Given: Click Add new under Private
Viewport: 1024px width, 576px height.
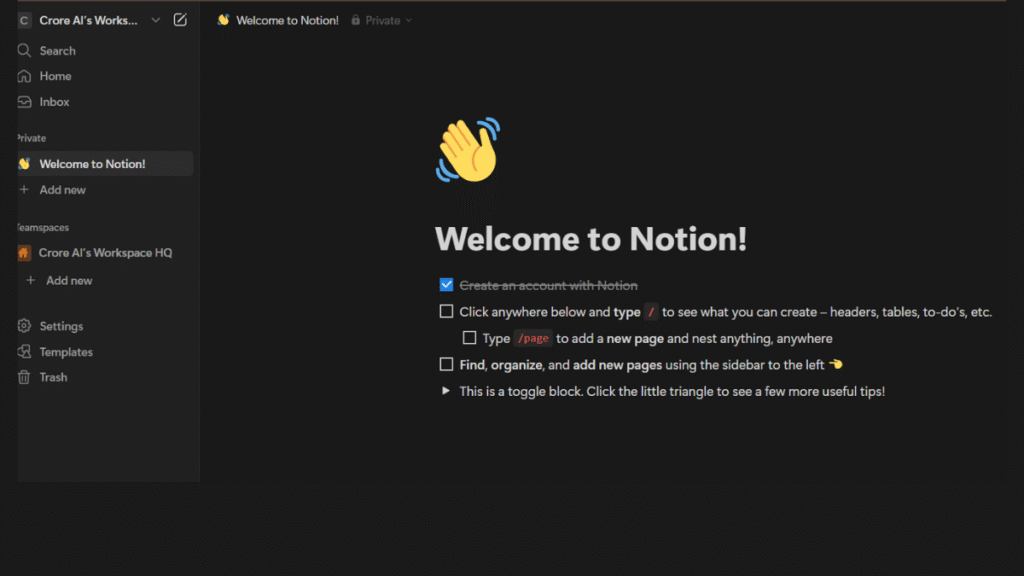Looking at the screenshot, I should click(x=63, y=189).
